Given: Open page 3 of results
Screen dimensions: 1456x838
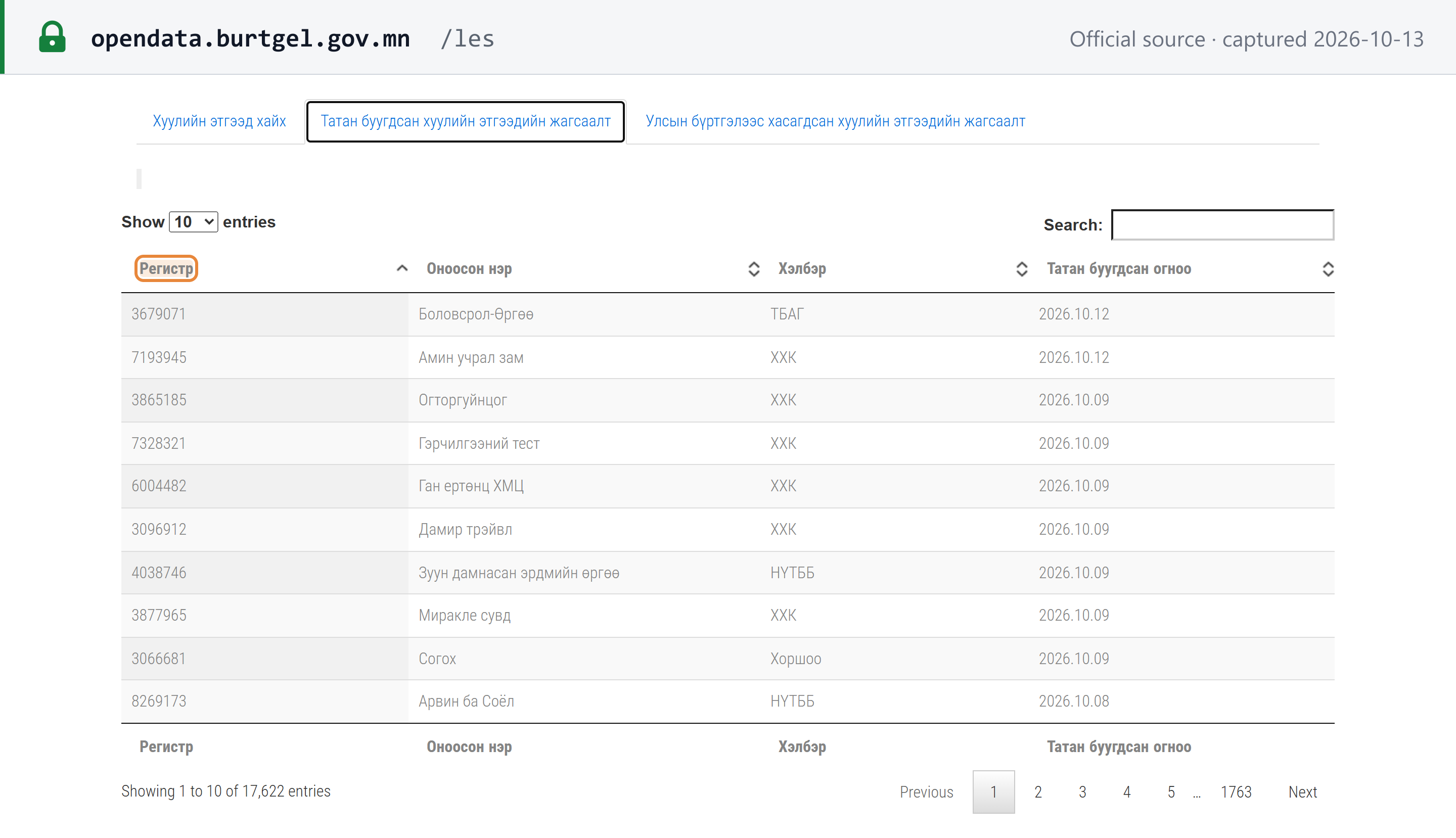Looking at the screenshot, I should tap(1082, 792).
